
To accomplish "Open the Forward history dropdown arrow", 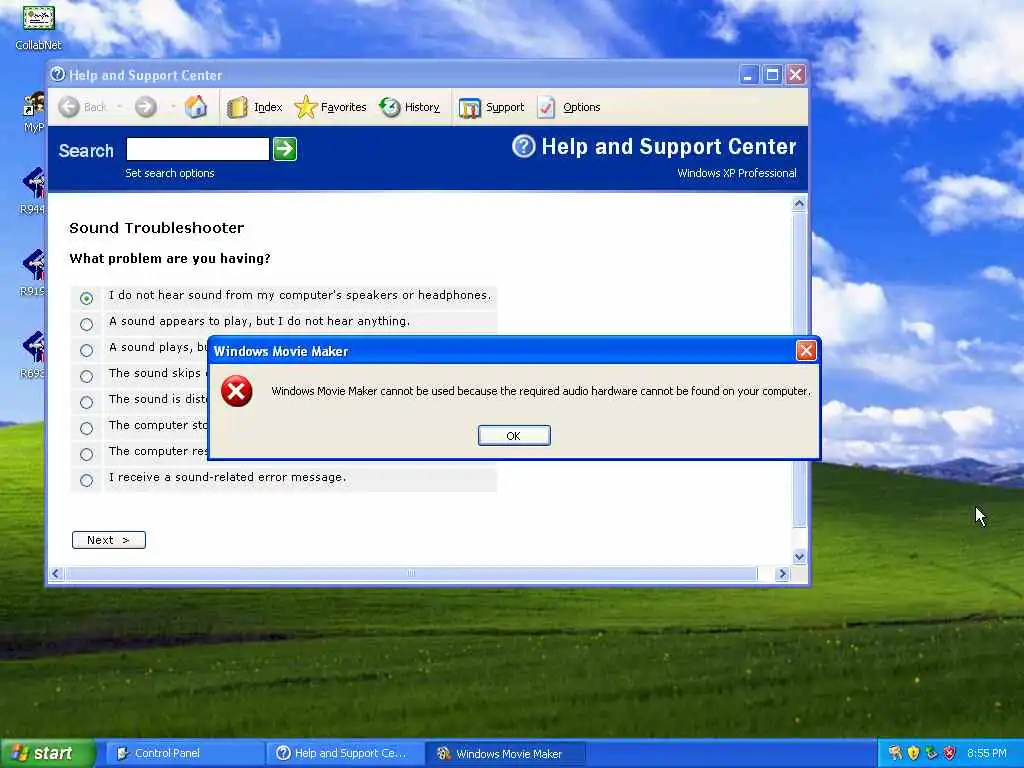I will click(x=173, y=106).
